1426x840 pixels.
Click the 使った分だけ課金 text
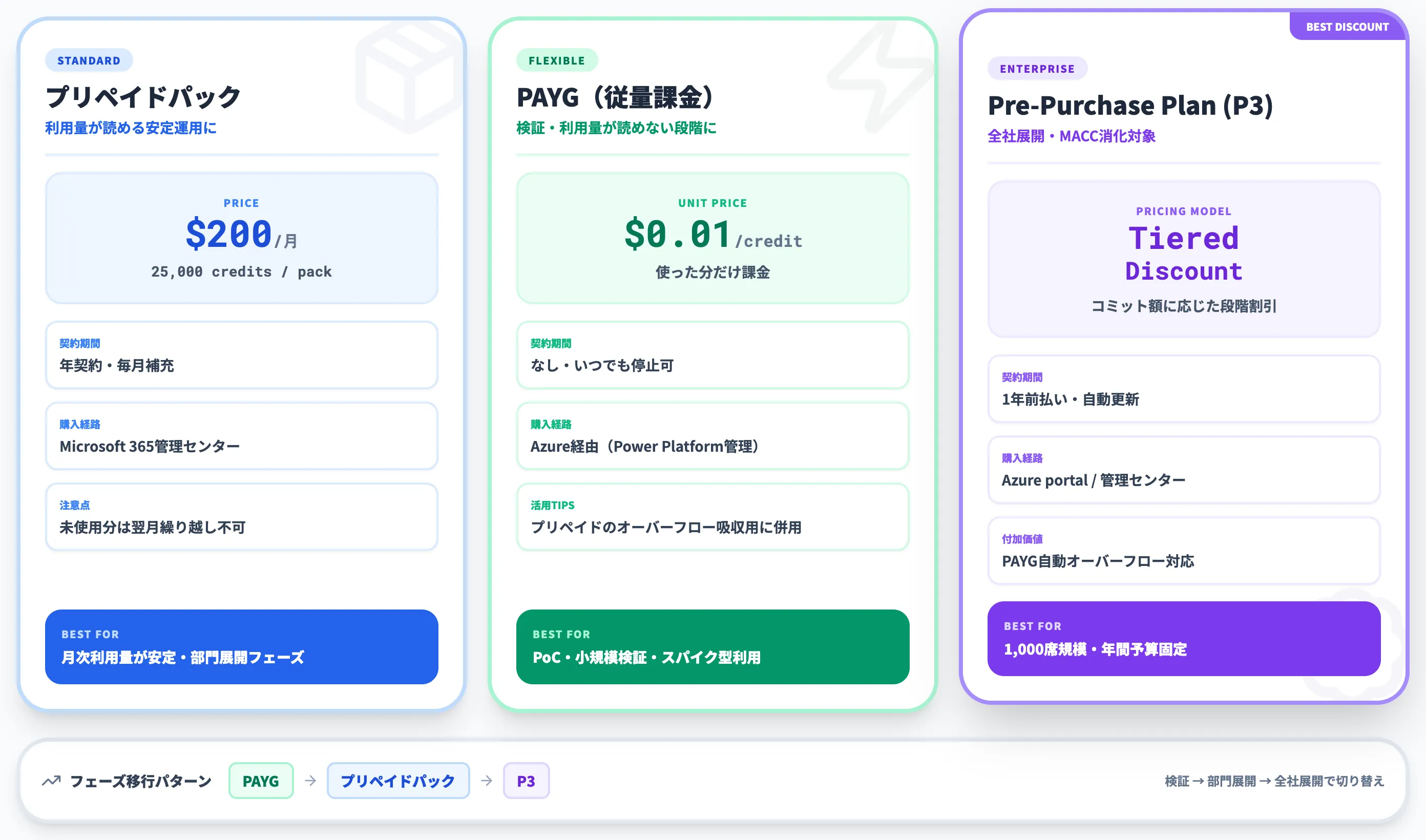coord(713,271)
